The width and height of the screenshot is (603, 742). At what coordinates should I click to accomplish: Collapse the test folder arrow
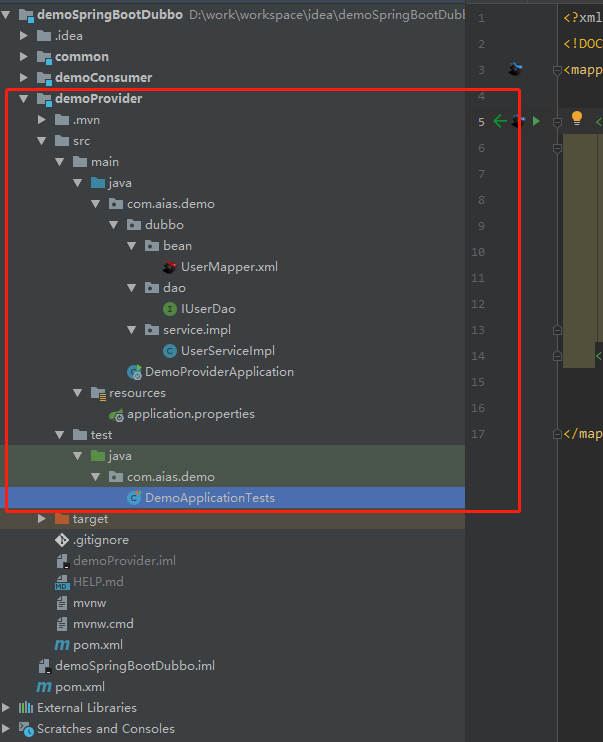point(60,435)
